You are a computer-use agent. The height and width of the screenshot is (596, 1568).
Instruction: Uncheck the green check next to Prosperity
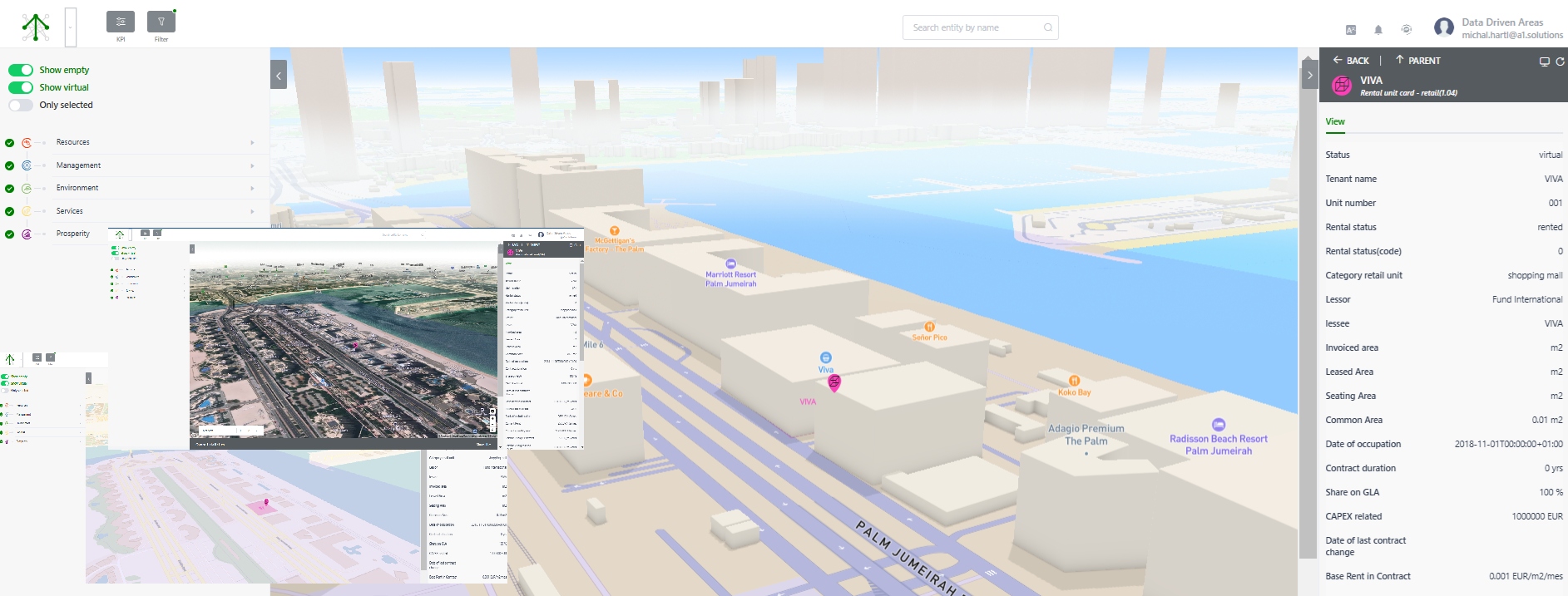[10, 234]
